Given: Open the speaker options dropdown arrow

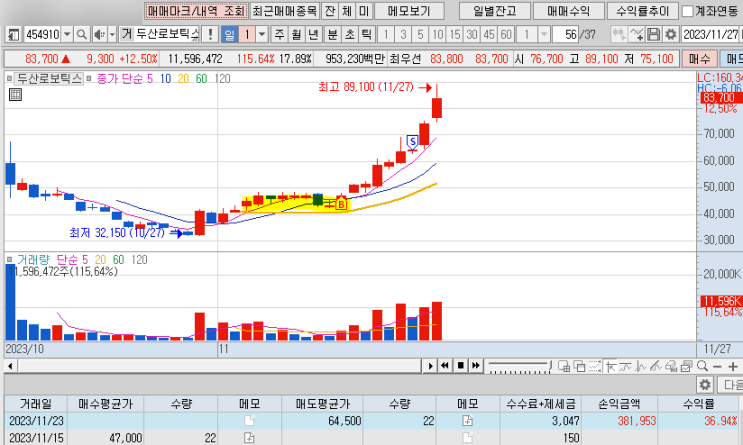Looking at the screenshot, I should [112, 35].
